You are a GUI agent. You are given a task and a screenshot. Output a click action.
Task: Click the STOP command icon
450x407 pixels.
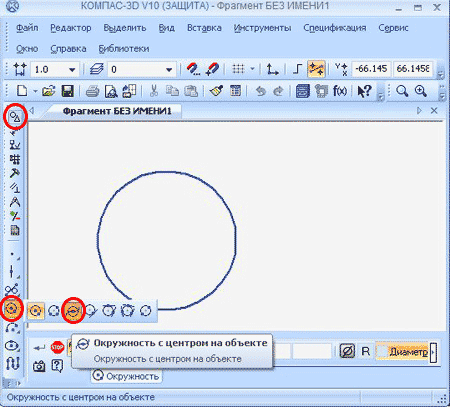click(57, 347)
